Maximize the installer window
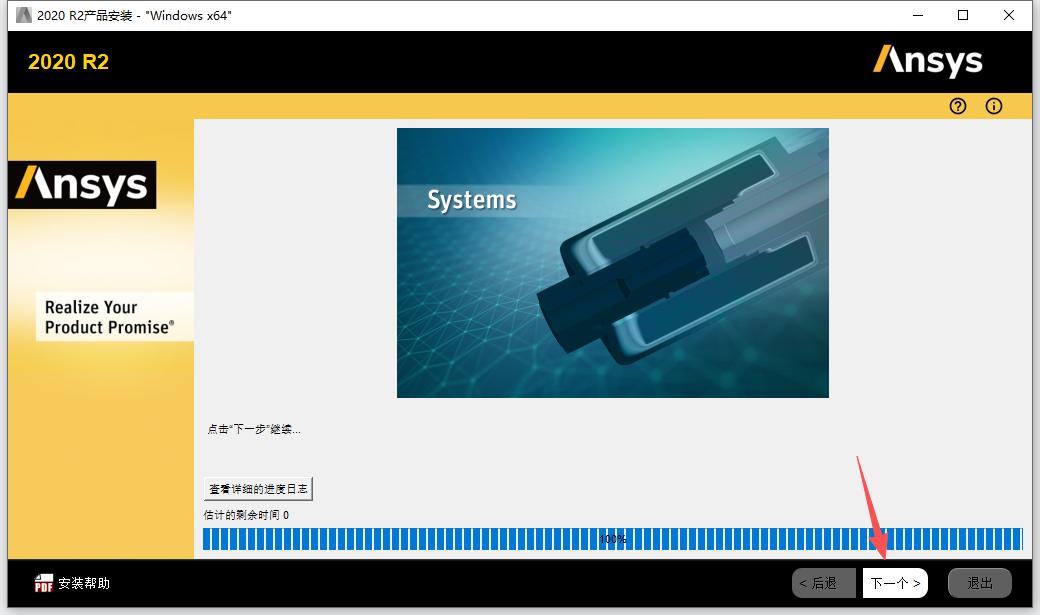Screen dimensions: 1040x615 (x=963, y=15)
